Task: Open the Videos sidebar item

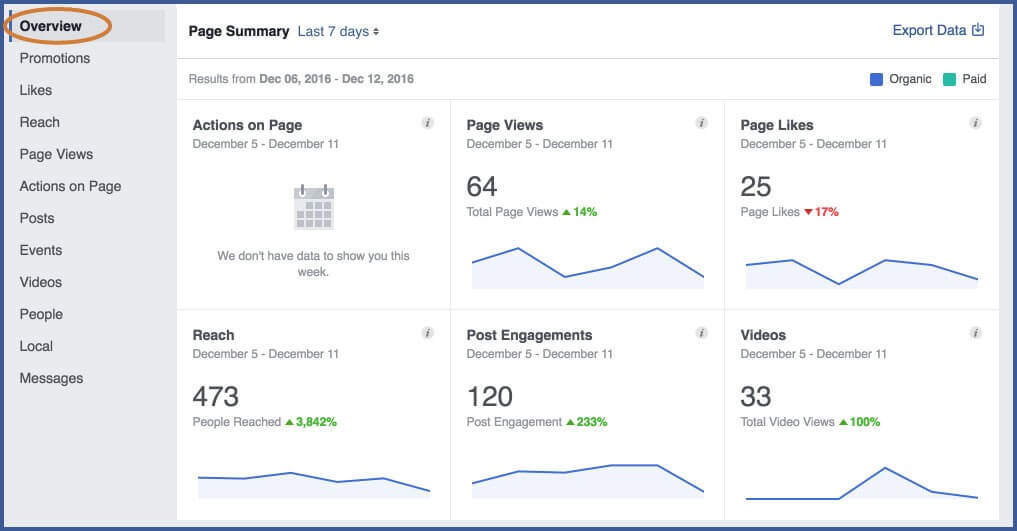Action: pyautogui.click(x=41, y=282)
